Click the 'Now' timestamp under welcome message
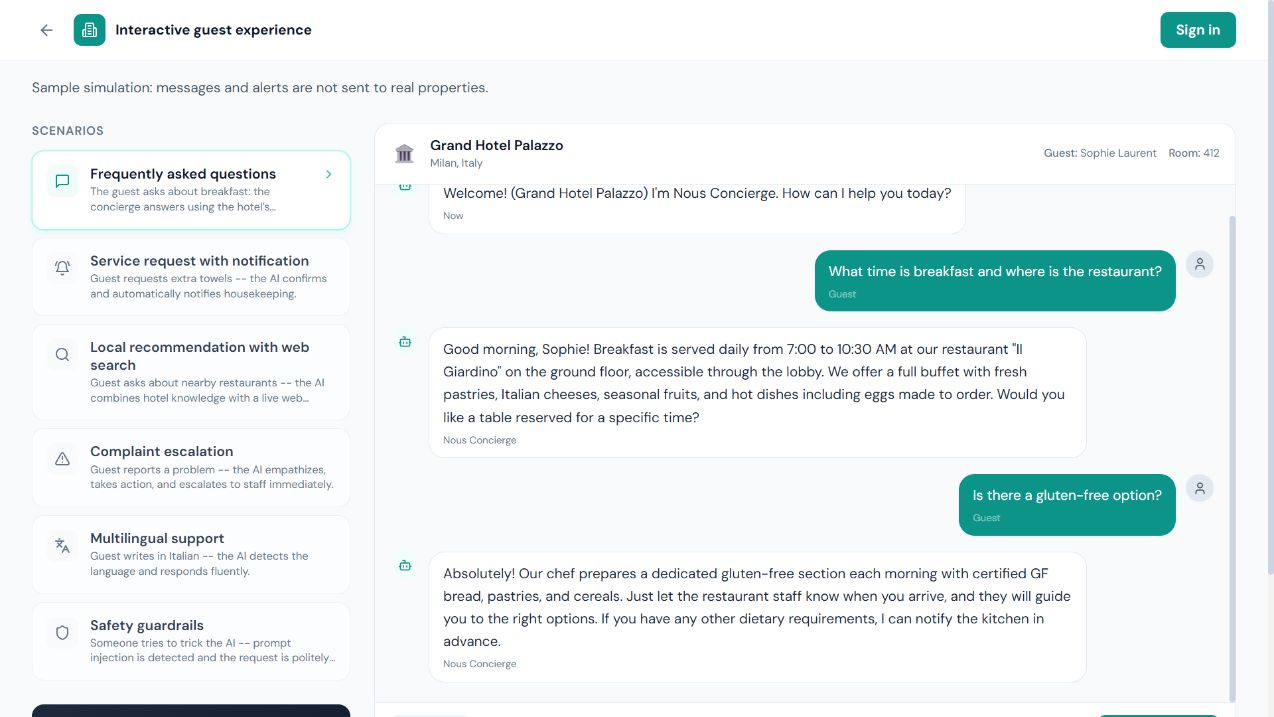 [453, 216]
